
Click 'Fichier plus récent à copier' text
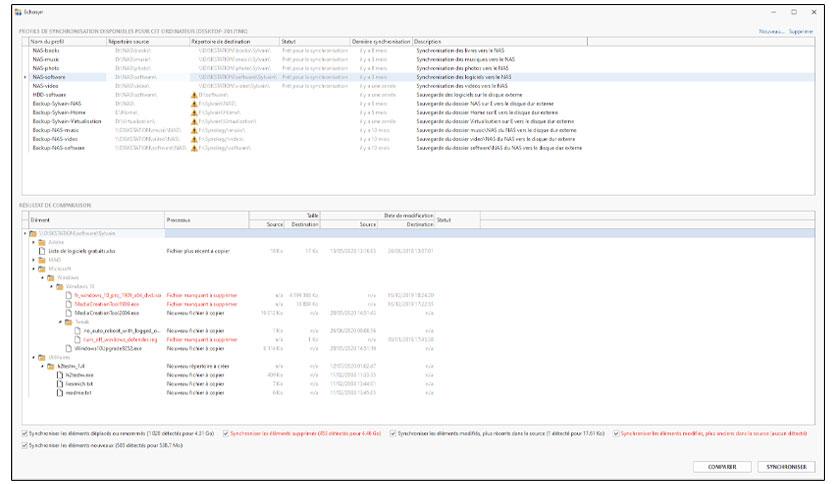point(198,251)
